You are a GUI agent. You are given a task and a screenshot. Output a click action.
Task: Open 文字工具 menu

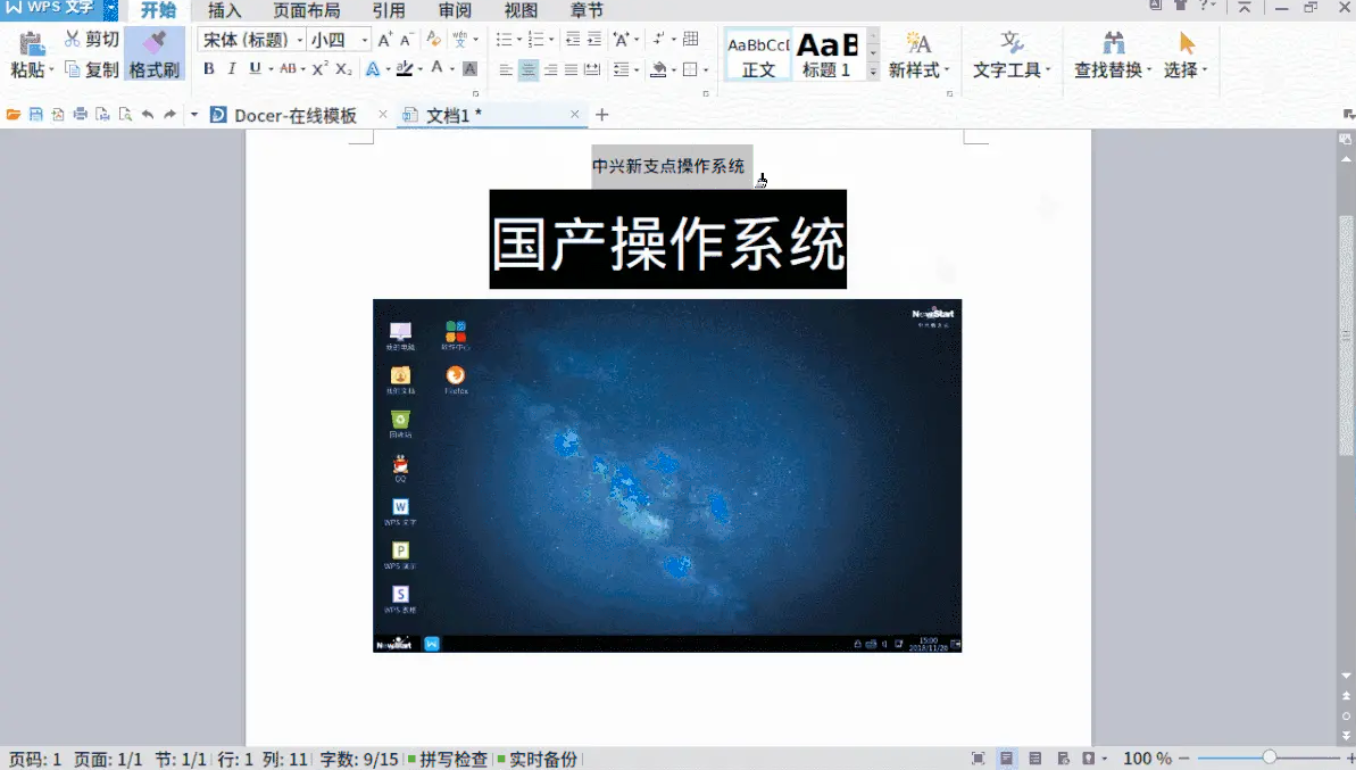(1012, 55)
